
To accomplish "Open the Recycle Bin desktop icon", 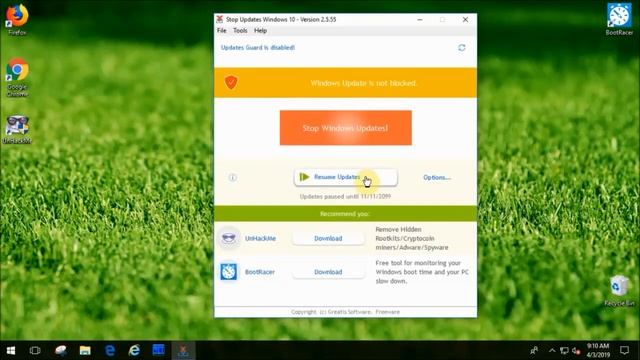I will [619, 290].
